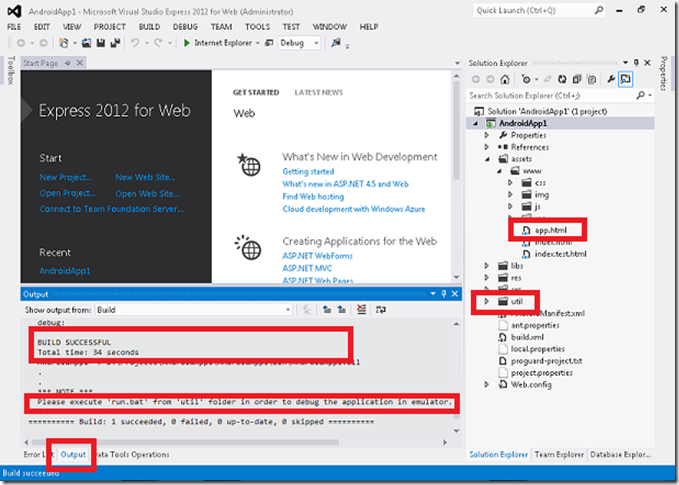Click the green Start debugging arrow
679x485 pixels.
[x=187, y=43]
